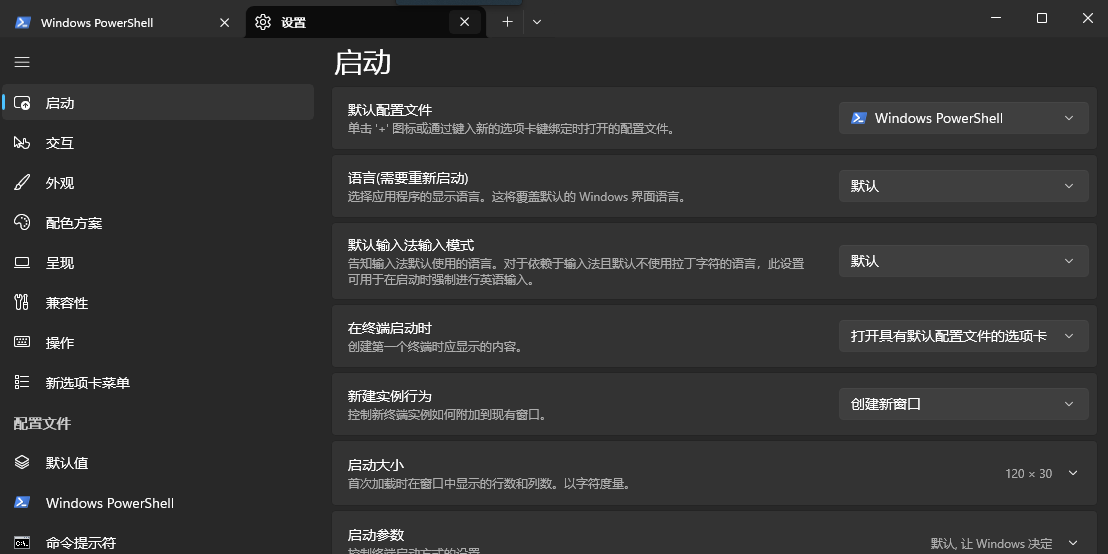
Task: Expand the 启动大小 section chevron
Action: [1073, 473]
